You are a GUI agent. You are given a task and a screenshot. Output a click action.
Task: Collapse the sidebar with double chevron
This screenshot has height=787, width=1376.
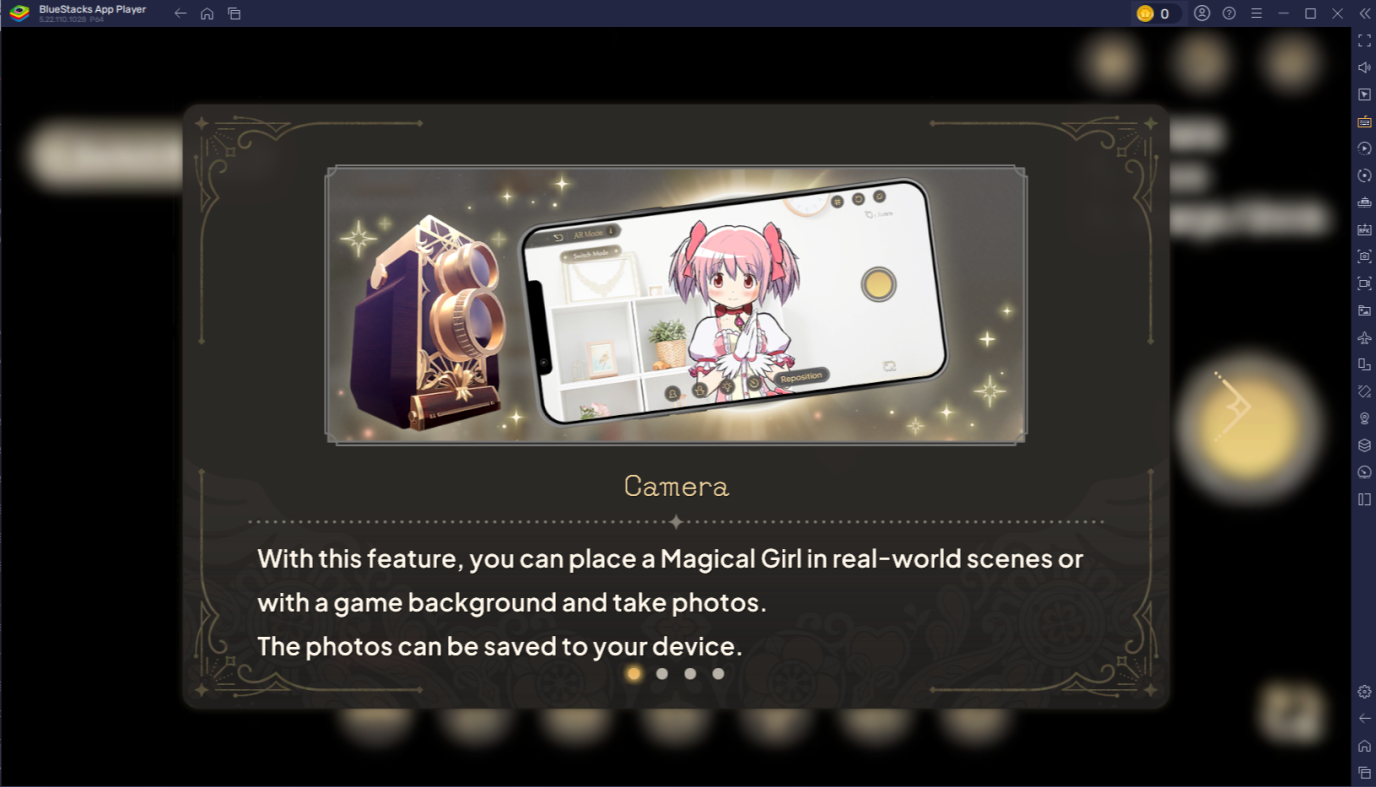pos(1364,13)
